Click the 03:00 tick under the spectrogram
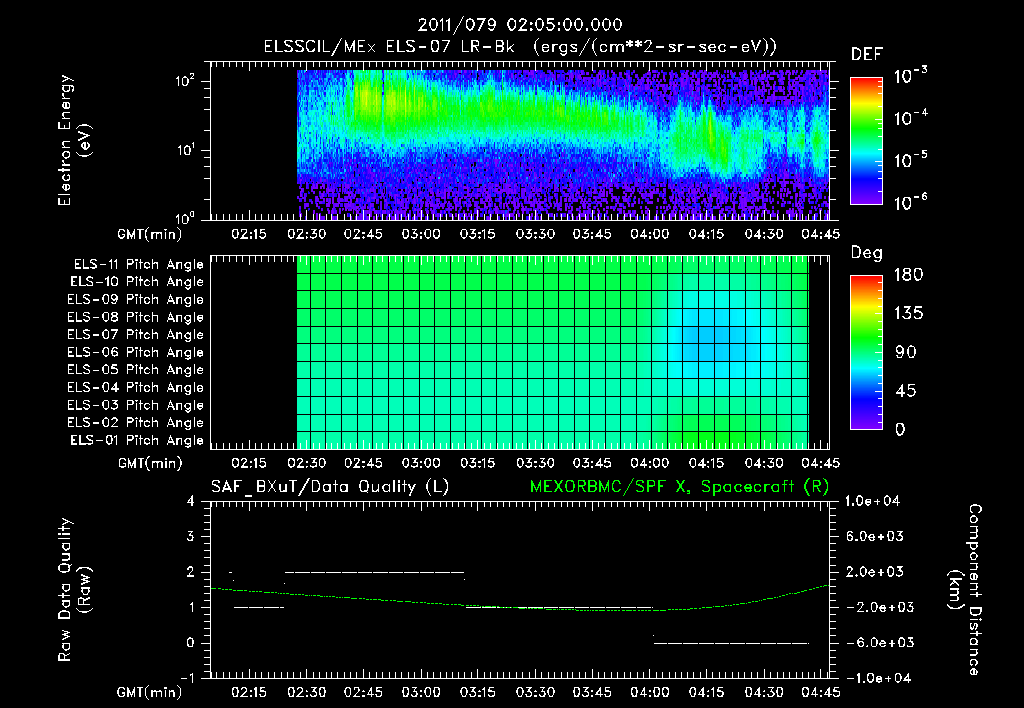Screen dimensions: 1024x708 coord(421,234)
